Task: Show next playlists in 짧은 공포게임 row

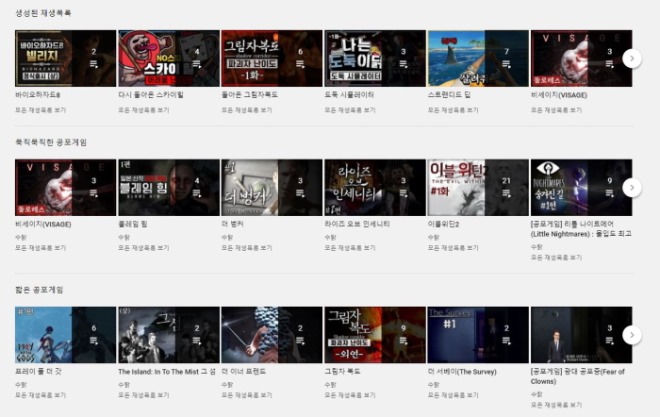Action: [632, 335]
